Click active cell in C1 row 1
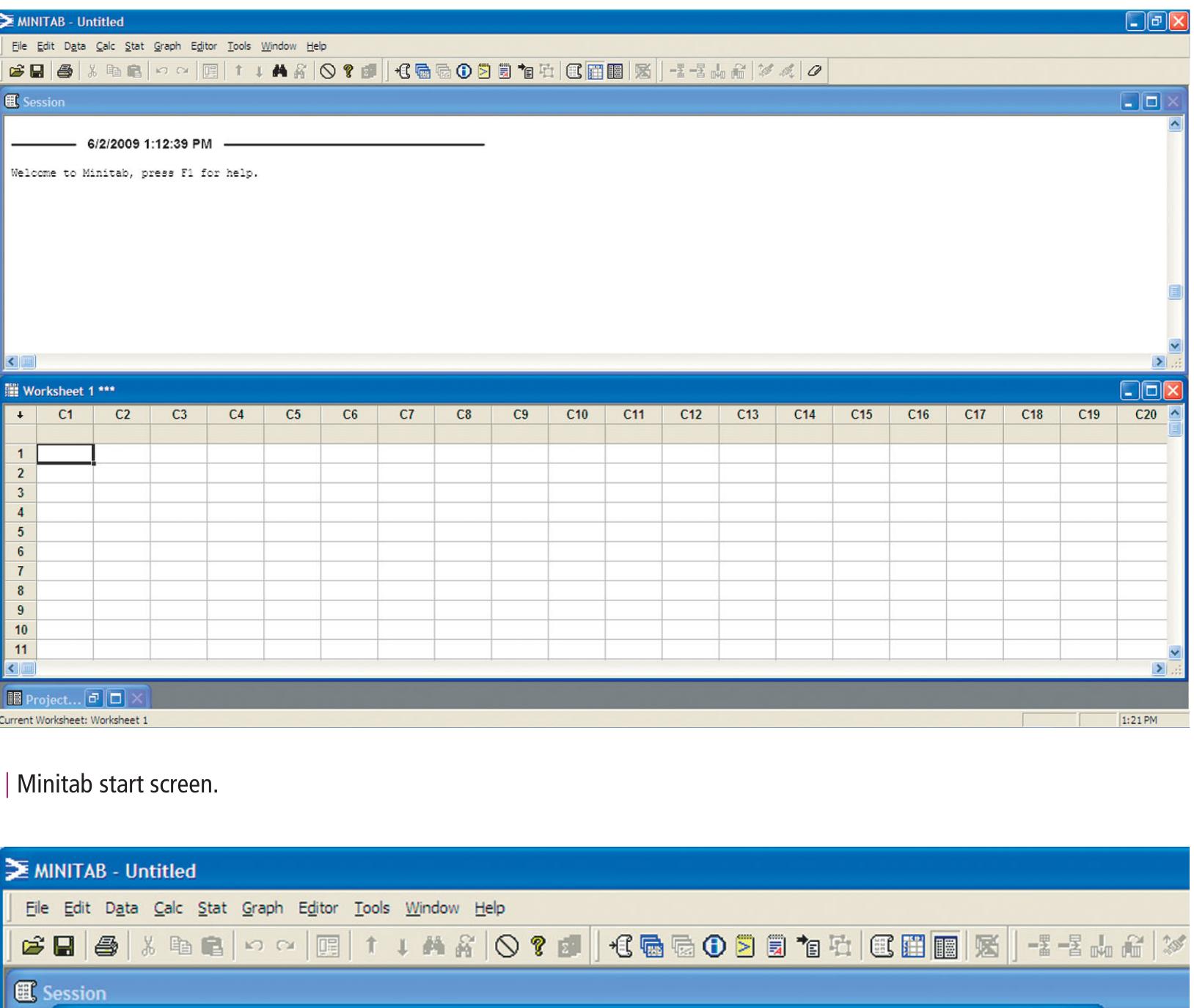Image resolution: width=1194 pixels, height=1008 pixels. click(x=65, y=454)
